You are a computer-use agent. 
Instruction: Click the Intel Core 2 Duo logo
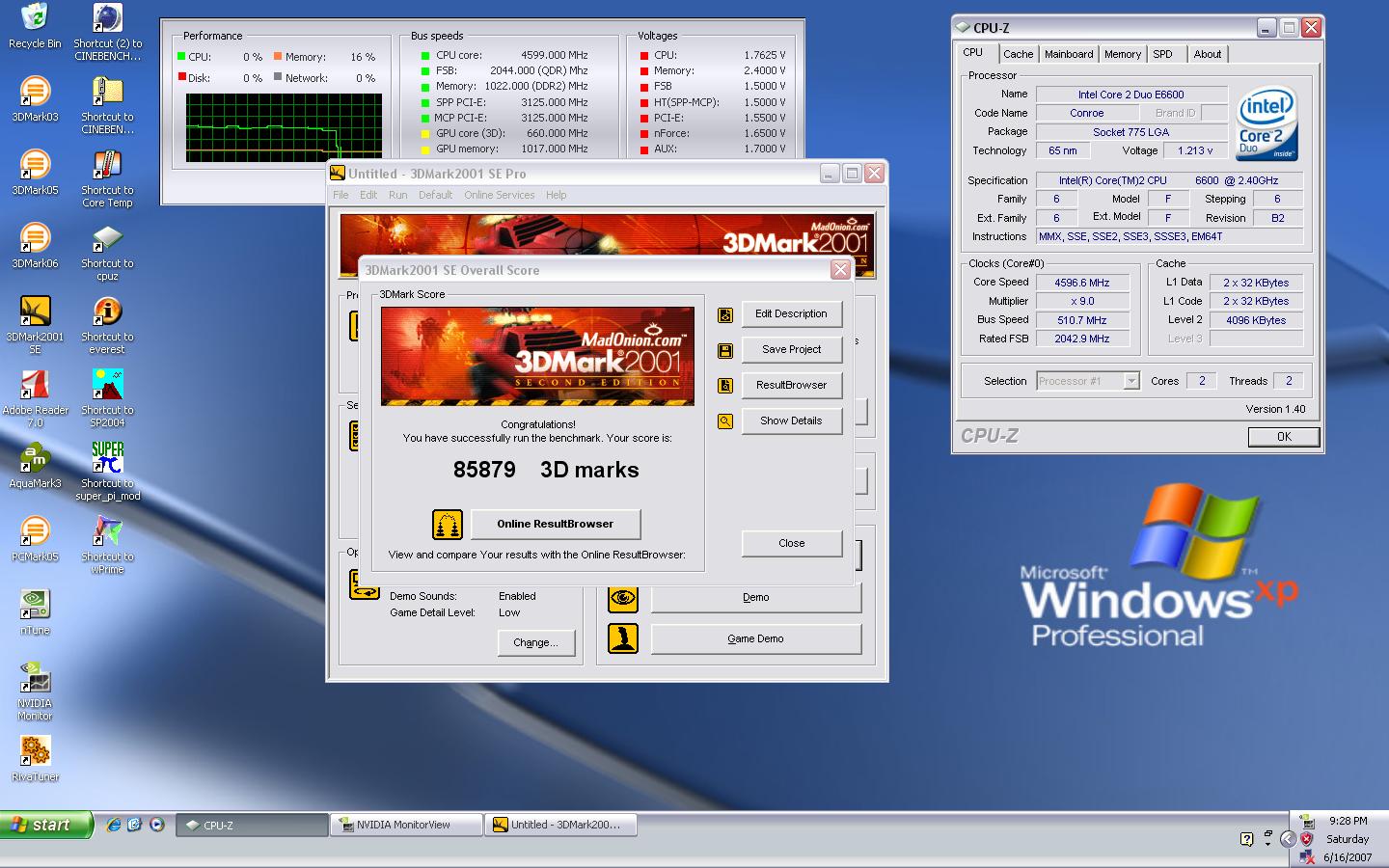point(1266,125)
